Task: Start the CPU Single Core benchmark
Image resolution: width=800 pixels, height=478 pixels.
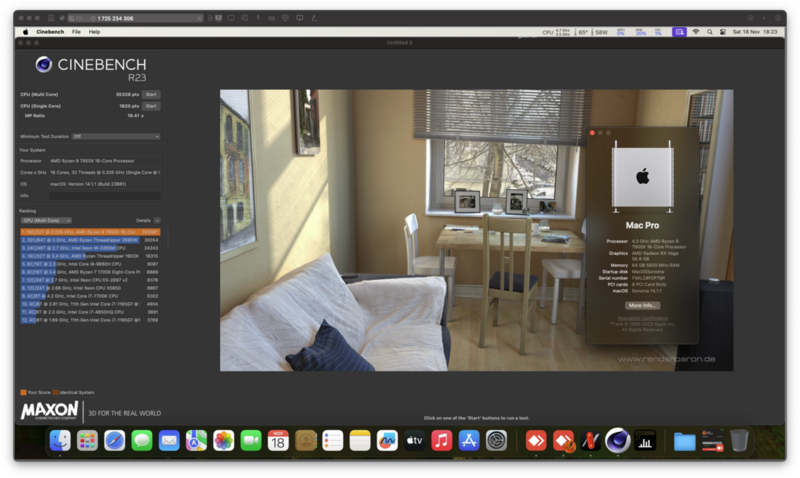Action: pos(151,105)
